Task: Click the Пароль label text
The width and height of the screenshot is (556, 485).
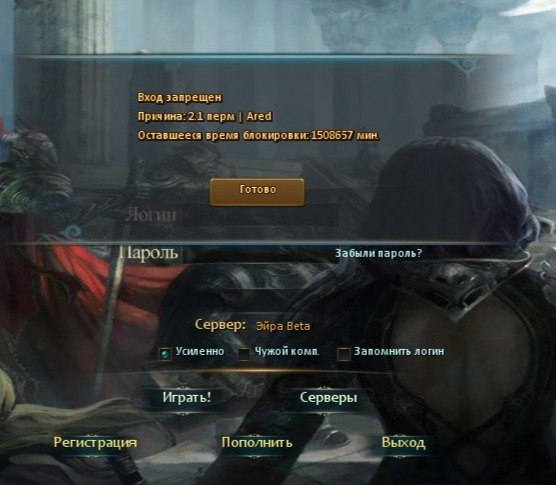Action: 149,253
